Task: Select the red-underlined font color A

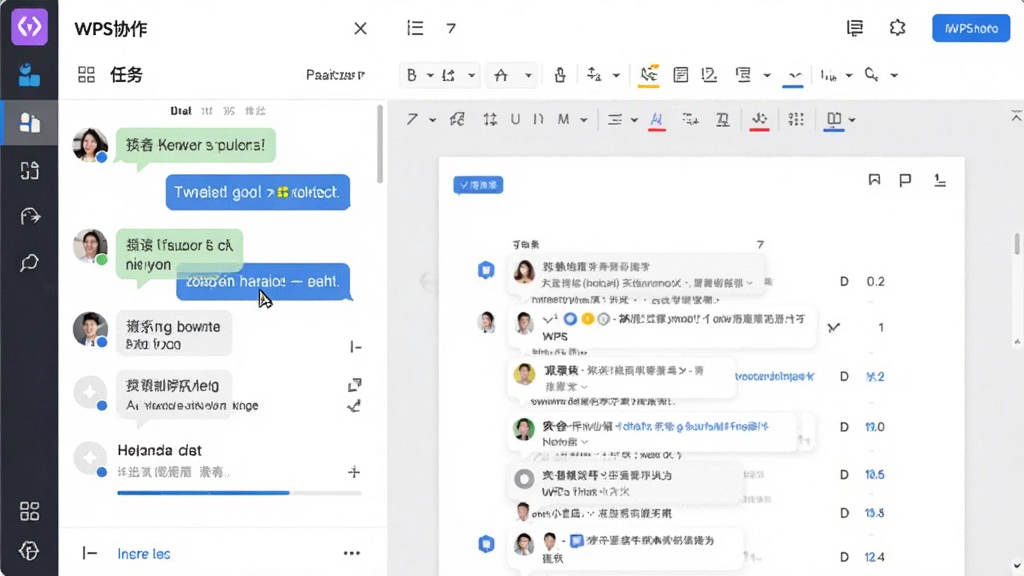Action: pos(656,120)
